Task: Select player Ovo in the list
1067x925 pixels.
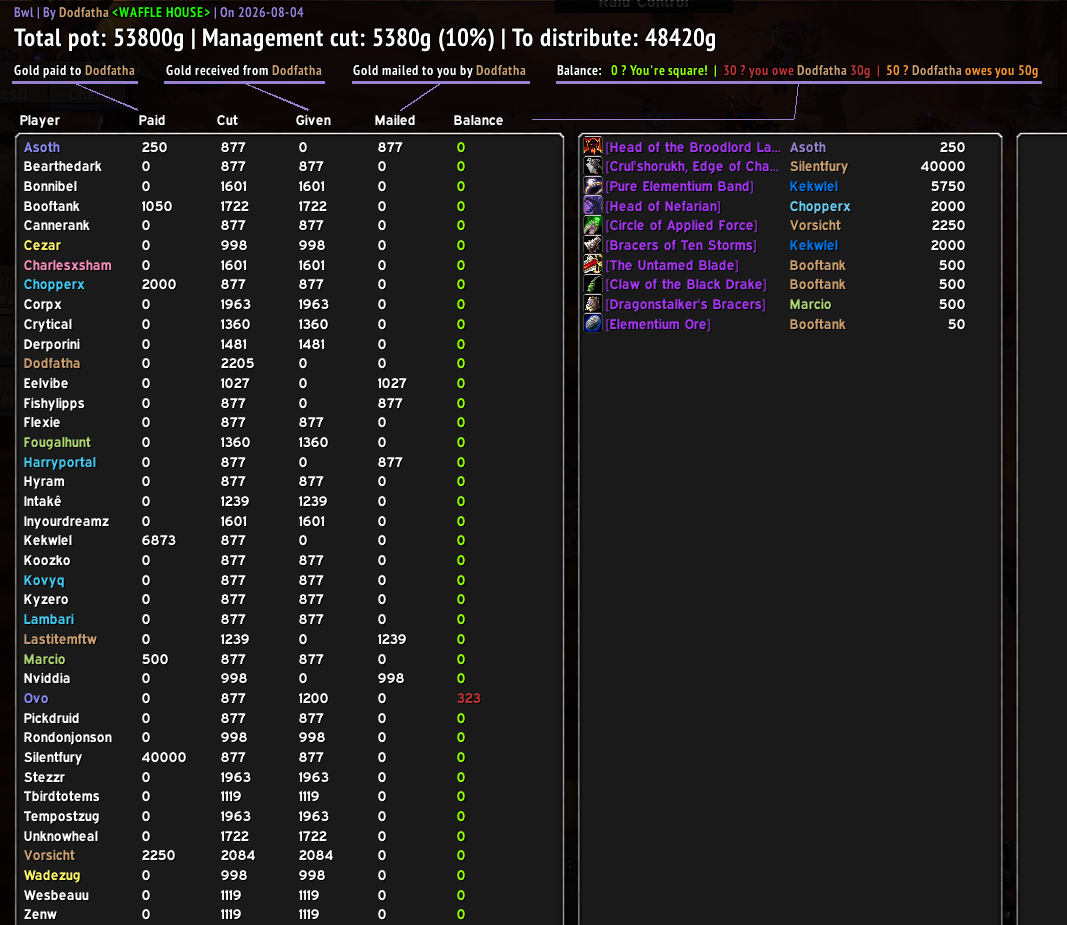Action: (36, 698)
